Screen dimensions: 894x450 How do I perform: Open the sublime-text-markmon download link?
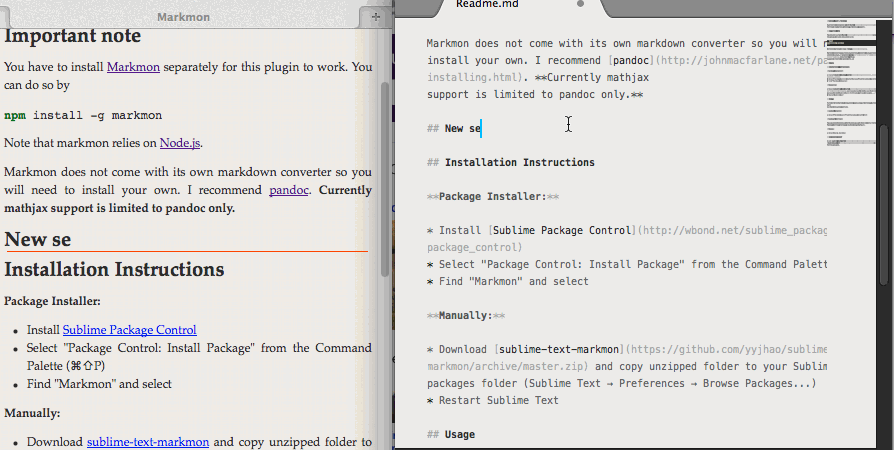tap(148, 441)
